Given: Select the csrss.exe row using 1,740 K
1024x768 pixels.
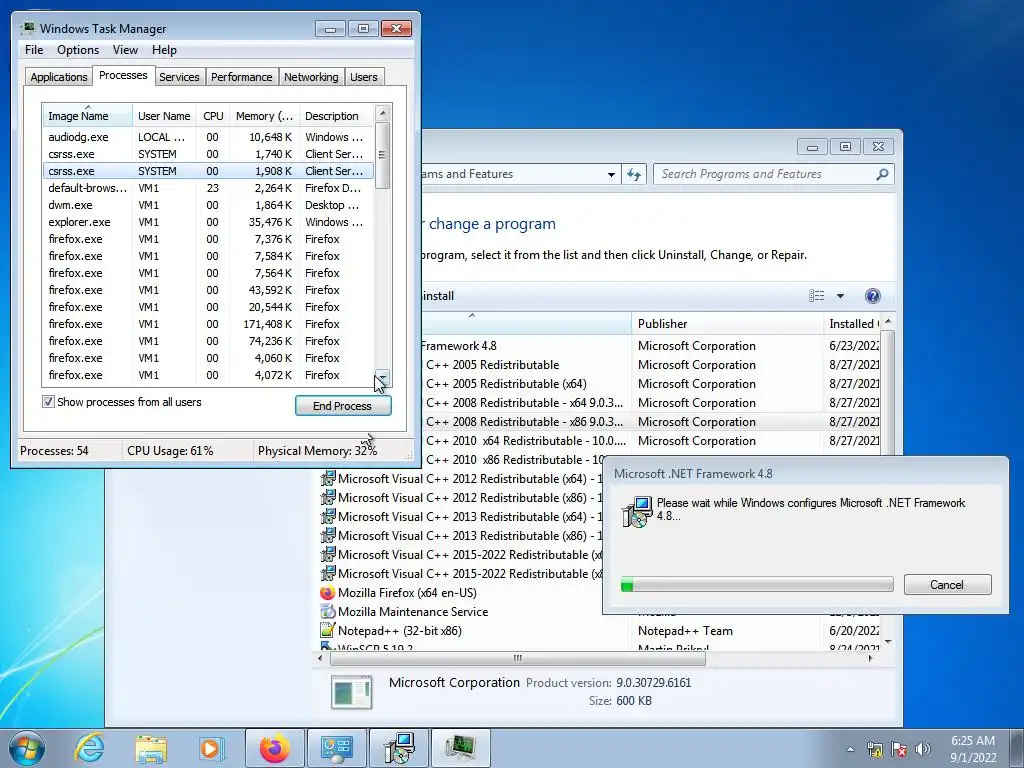Looking at the screenshot, I should pyautogui.click(x=208, y=154).
